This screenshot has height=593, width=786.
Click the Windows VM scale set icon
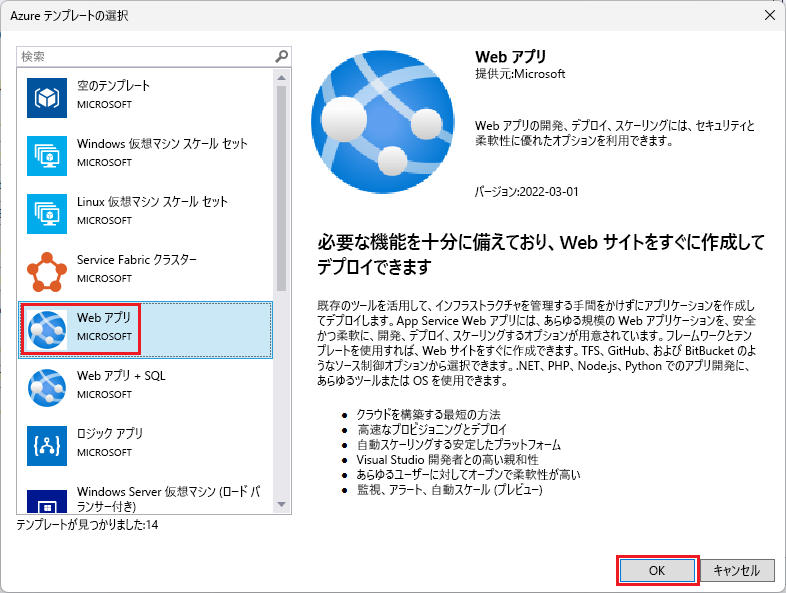(47, 156)
